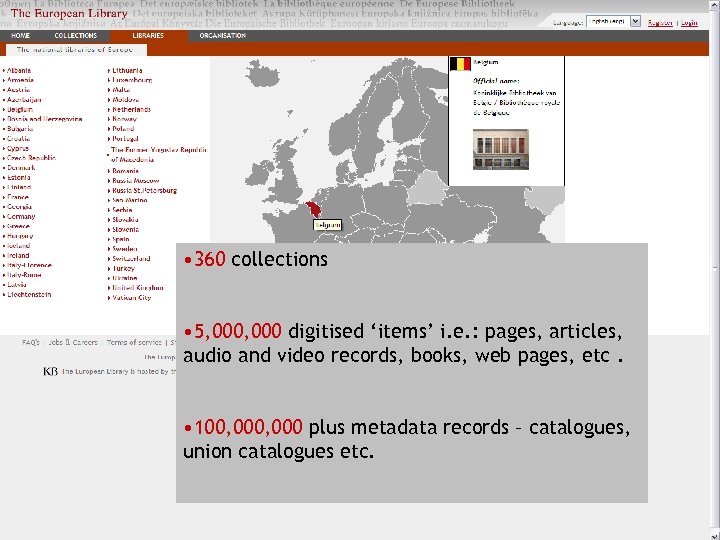720x540 pixels.
Task: Open the Serbia library link
Action: [122, 210]
